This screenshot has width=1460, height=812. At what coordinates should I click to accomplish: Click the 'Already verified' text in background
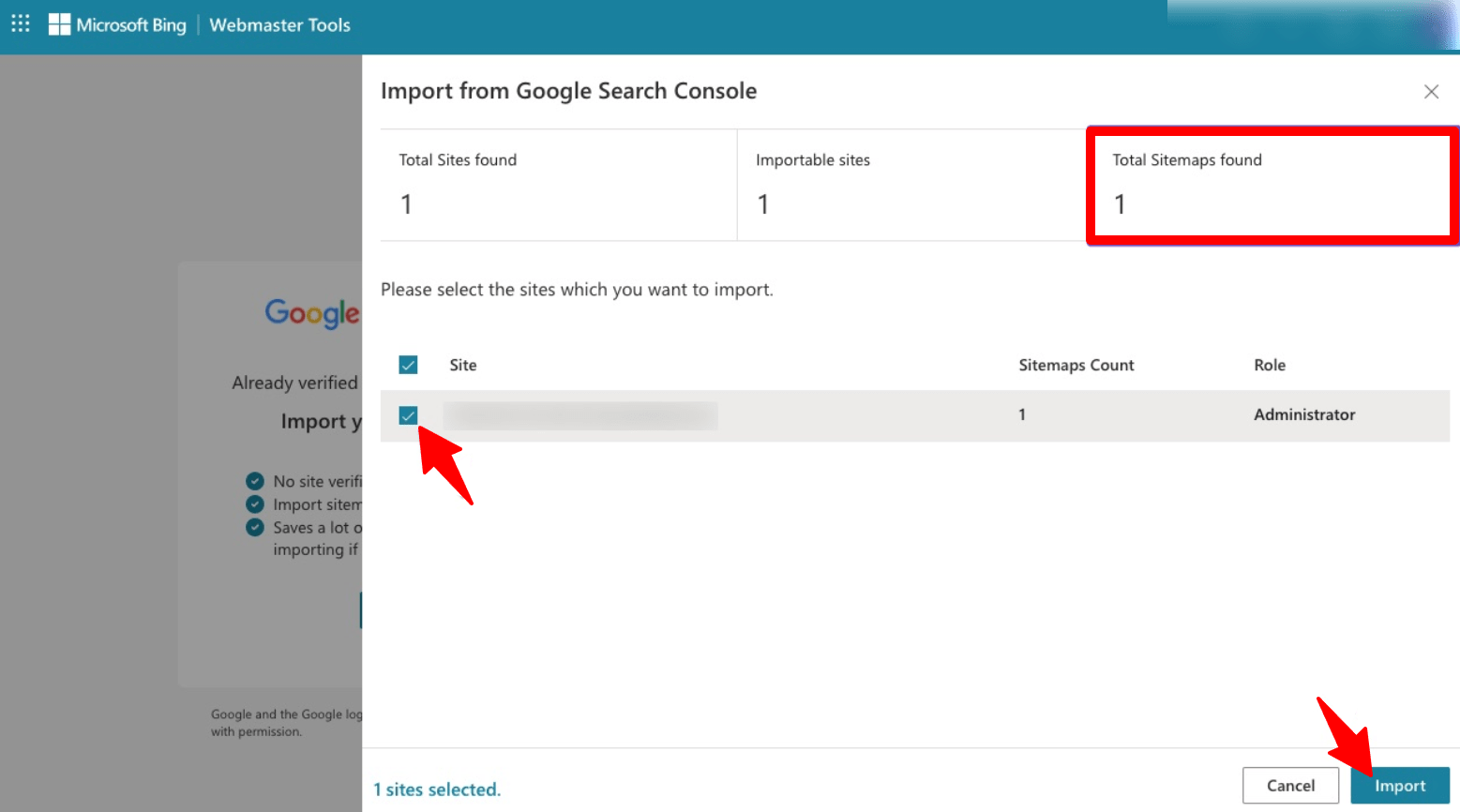coord(294,383)
